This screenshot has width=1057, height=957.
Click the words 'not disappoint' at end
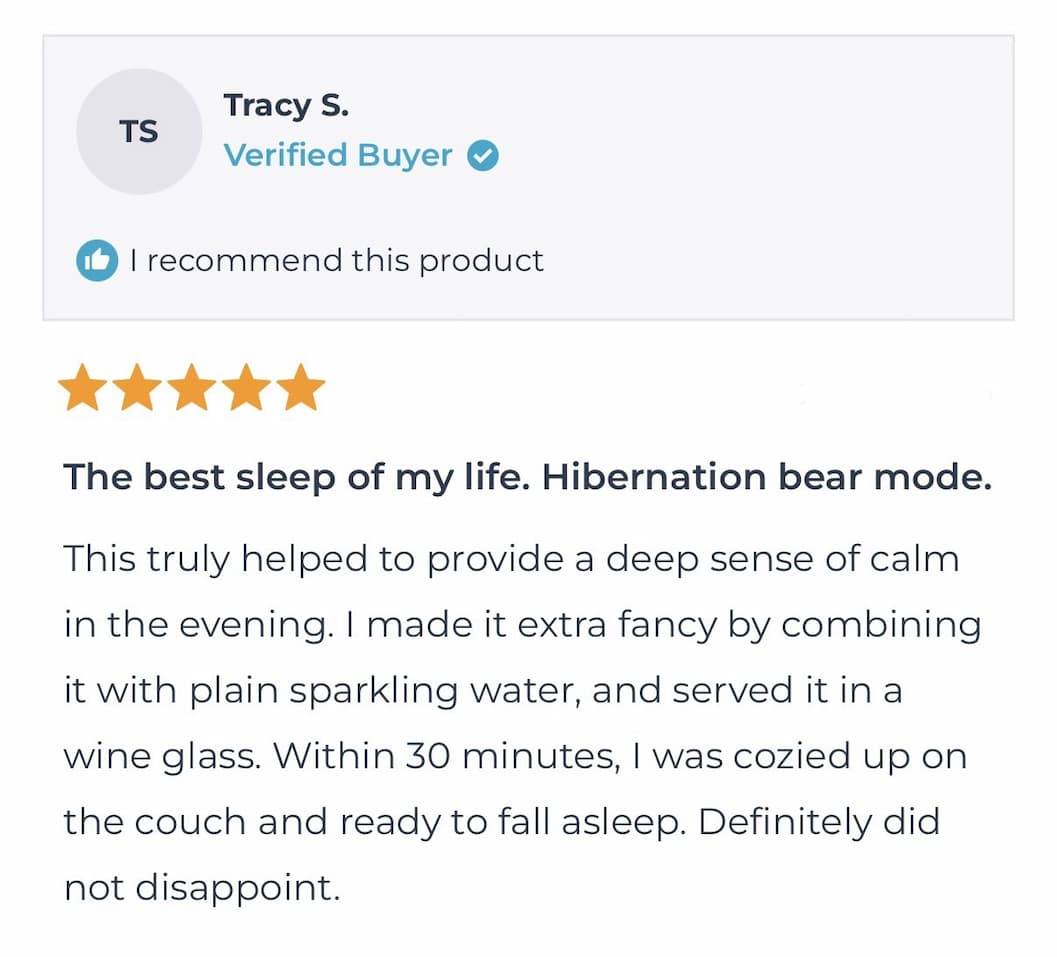tap(202, 888)
